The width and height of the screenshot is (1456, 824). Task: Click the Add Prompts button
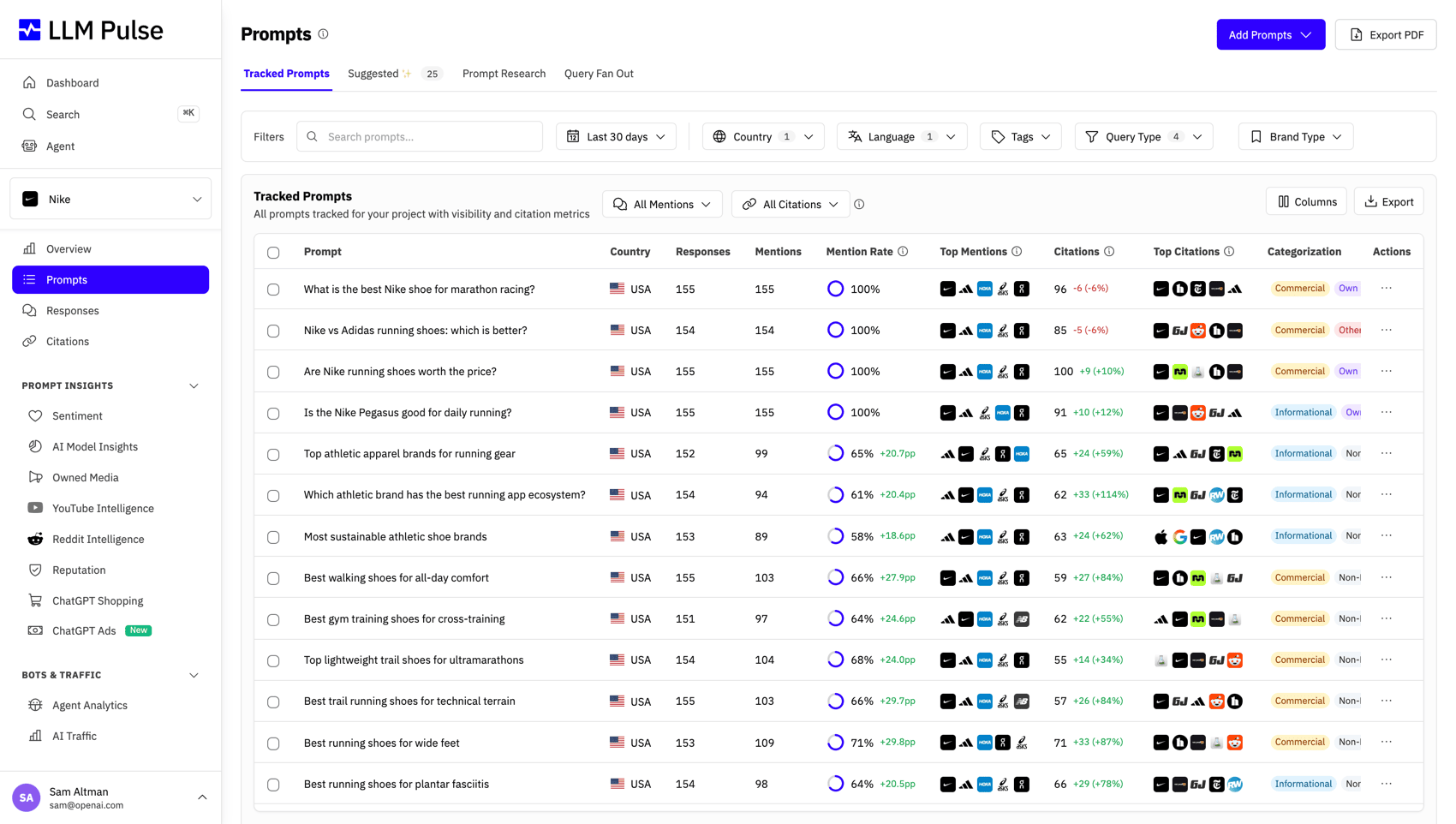click(1270, 34)
